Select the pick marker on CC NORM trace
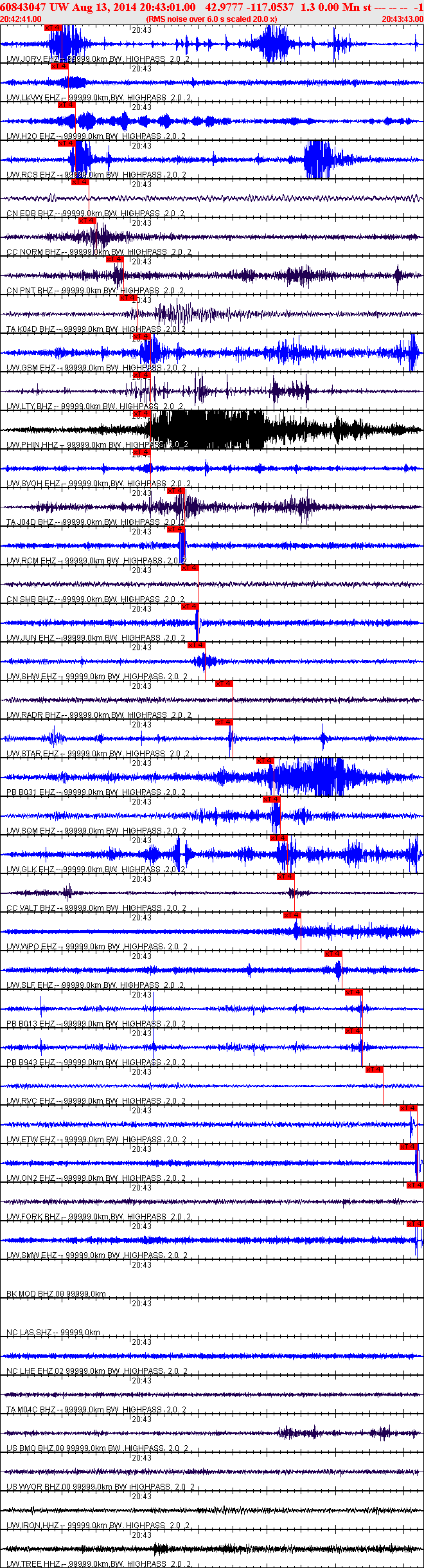Viewport: 424px width, 1568px height. (x=87, y=221)
